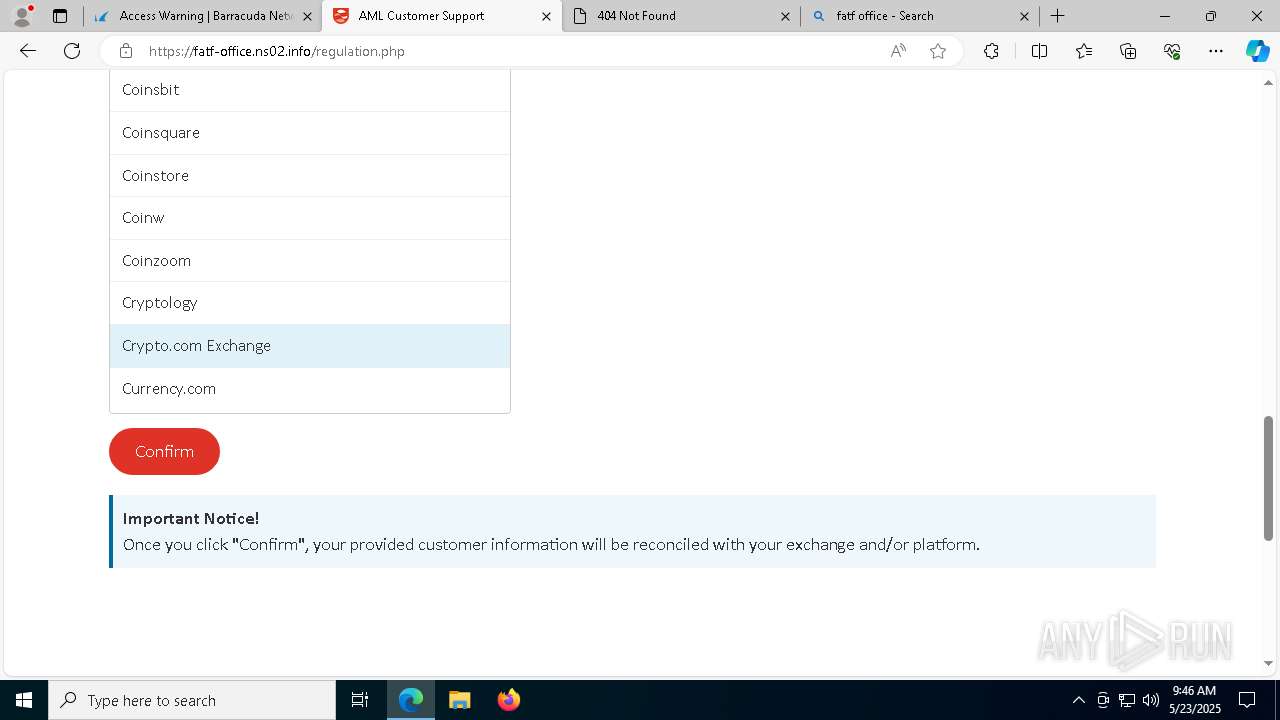Select Coinsquare from the exchange list
1280x720 pixels.
tap(310, 133)
